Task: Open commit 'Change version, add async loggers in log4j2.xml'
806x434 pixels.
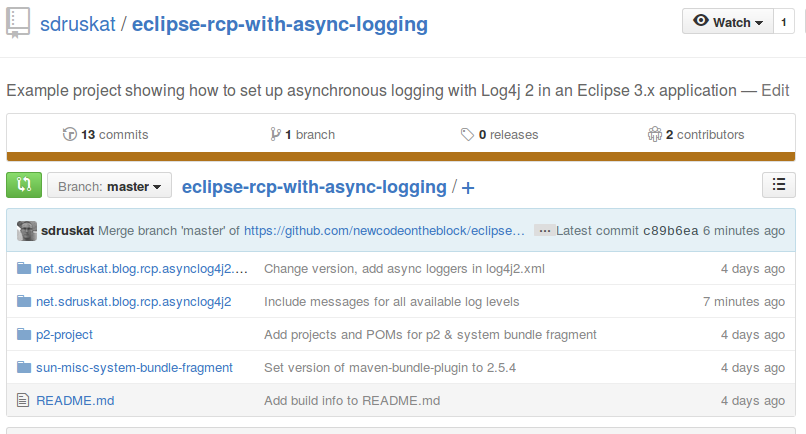Action: (404, 269)
